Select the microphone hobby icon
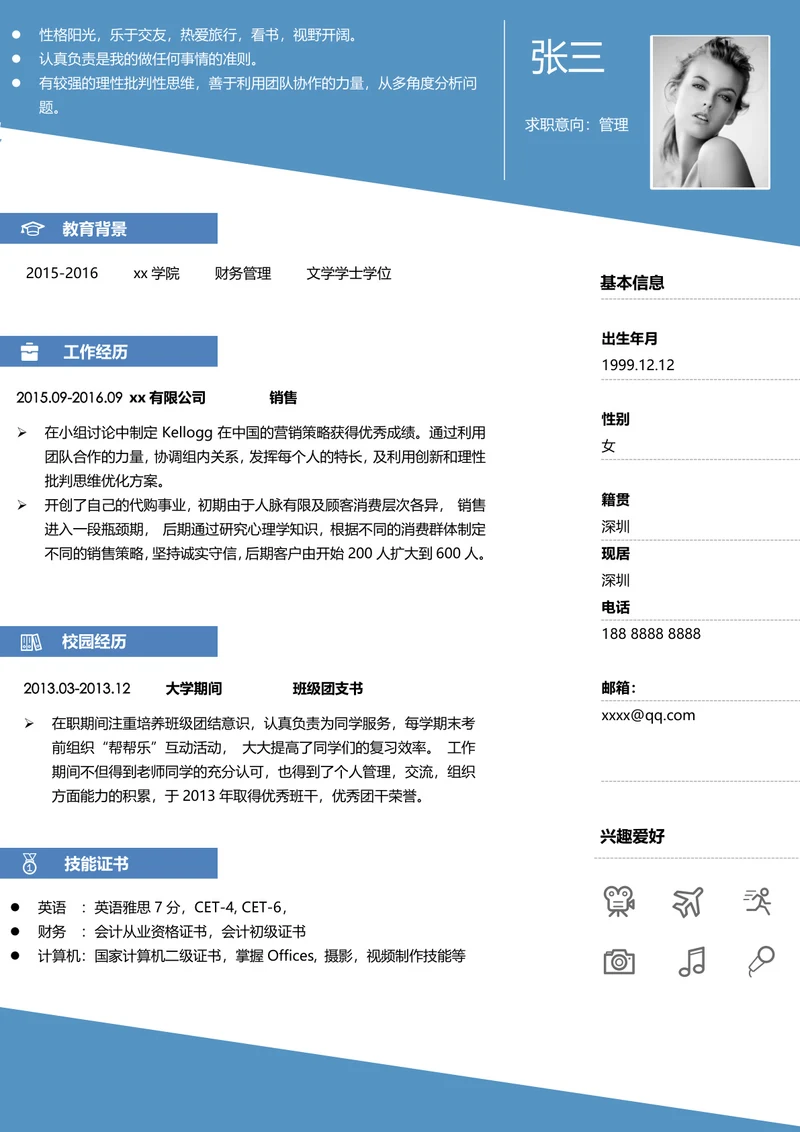The height and width of the screenshot is (1132, 800). [x=760, y=961]
